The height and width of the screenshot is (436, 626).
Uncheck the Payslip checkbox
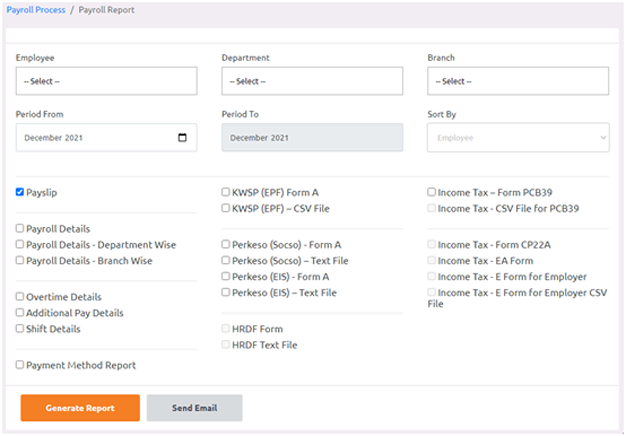tap(21, 192)
